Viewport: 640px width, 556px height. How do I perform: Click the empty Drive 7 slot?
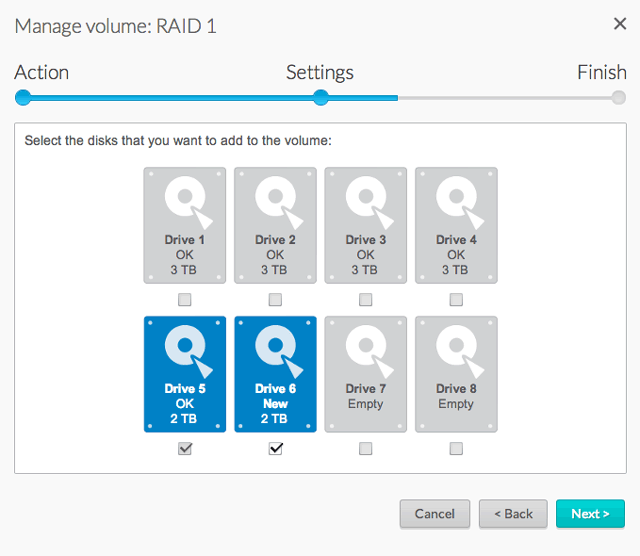point(366,374)
